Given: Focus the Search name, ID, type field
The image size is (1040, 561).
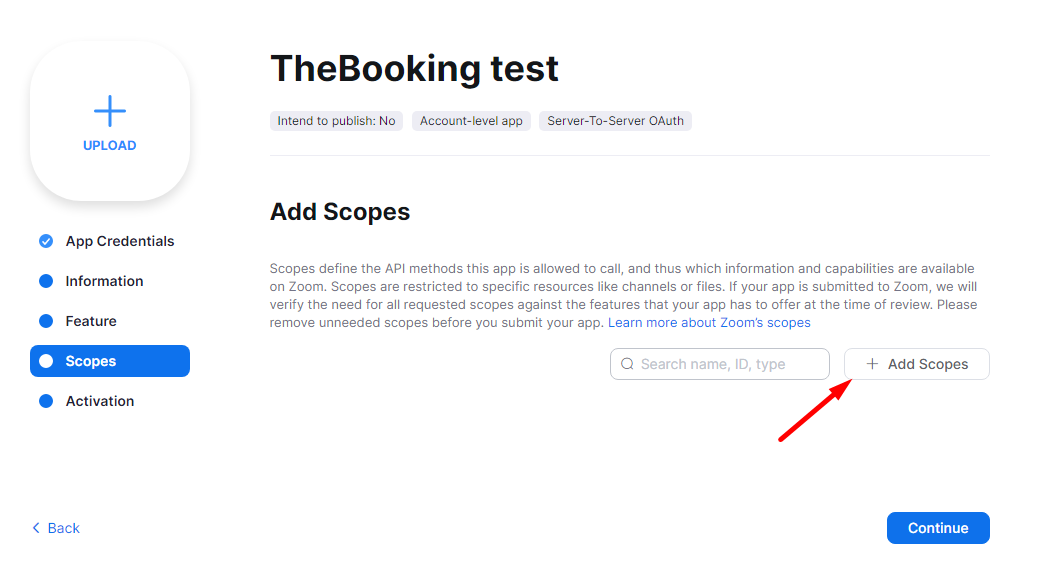Looking at the screenshot, I should [730, 364].
